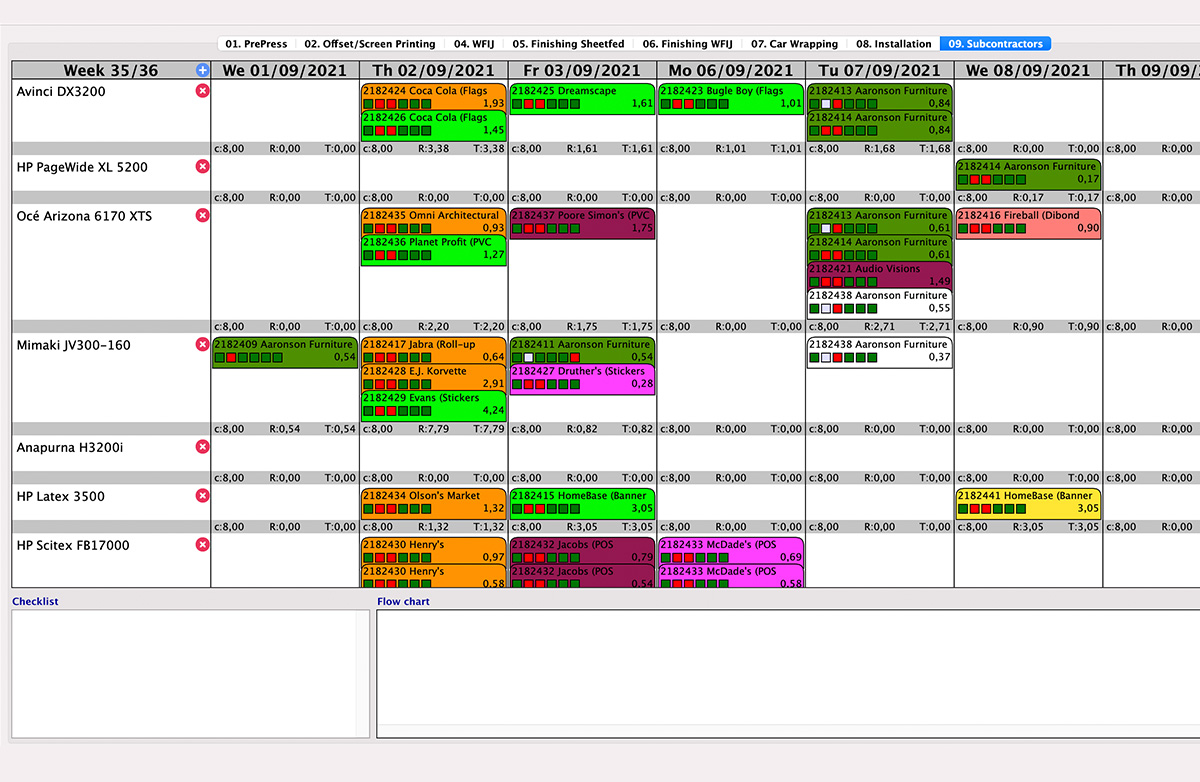Click the HP PageWide XL 5200 machine name

(82, 167)
